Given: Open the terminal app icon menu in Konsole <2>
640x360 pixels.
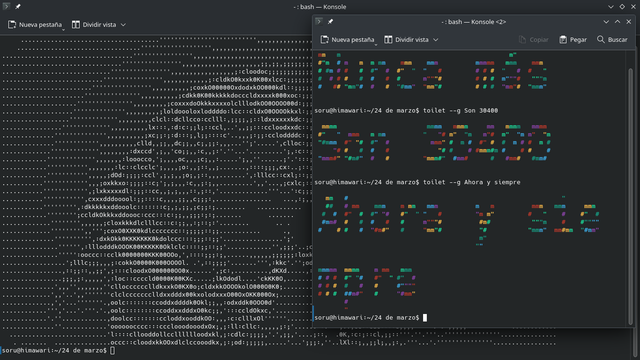Looking at the screenshot, I should click(319, 22).
